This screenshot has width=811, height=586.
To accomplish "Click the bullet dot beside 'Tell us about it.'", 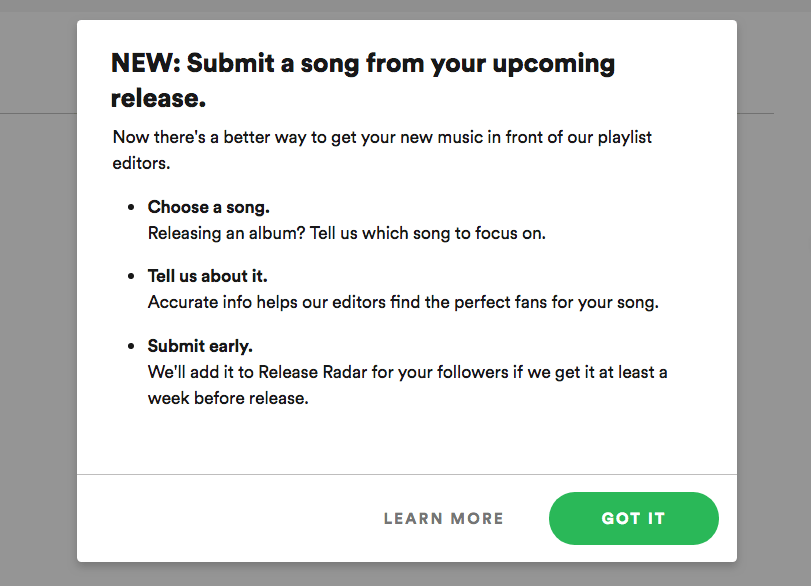I will [131, 277].
